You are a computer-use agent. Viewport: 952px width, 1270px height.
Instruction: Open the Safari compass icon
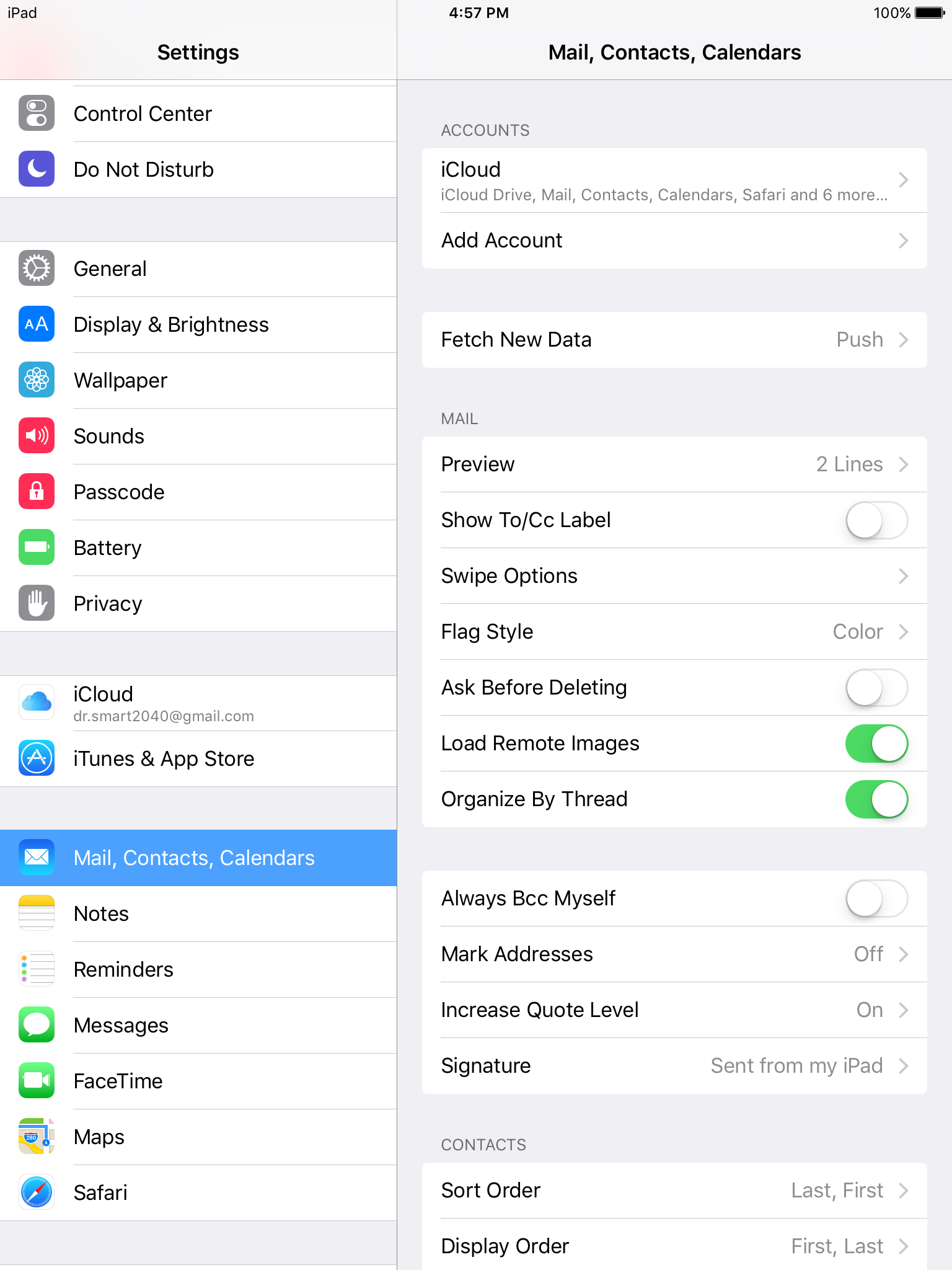[x=37, y=1192]
